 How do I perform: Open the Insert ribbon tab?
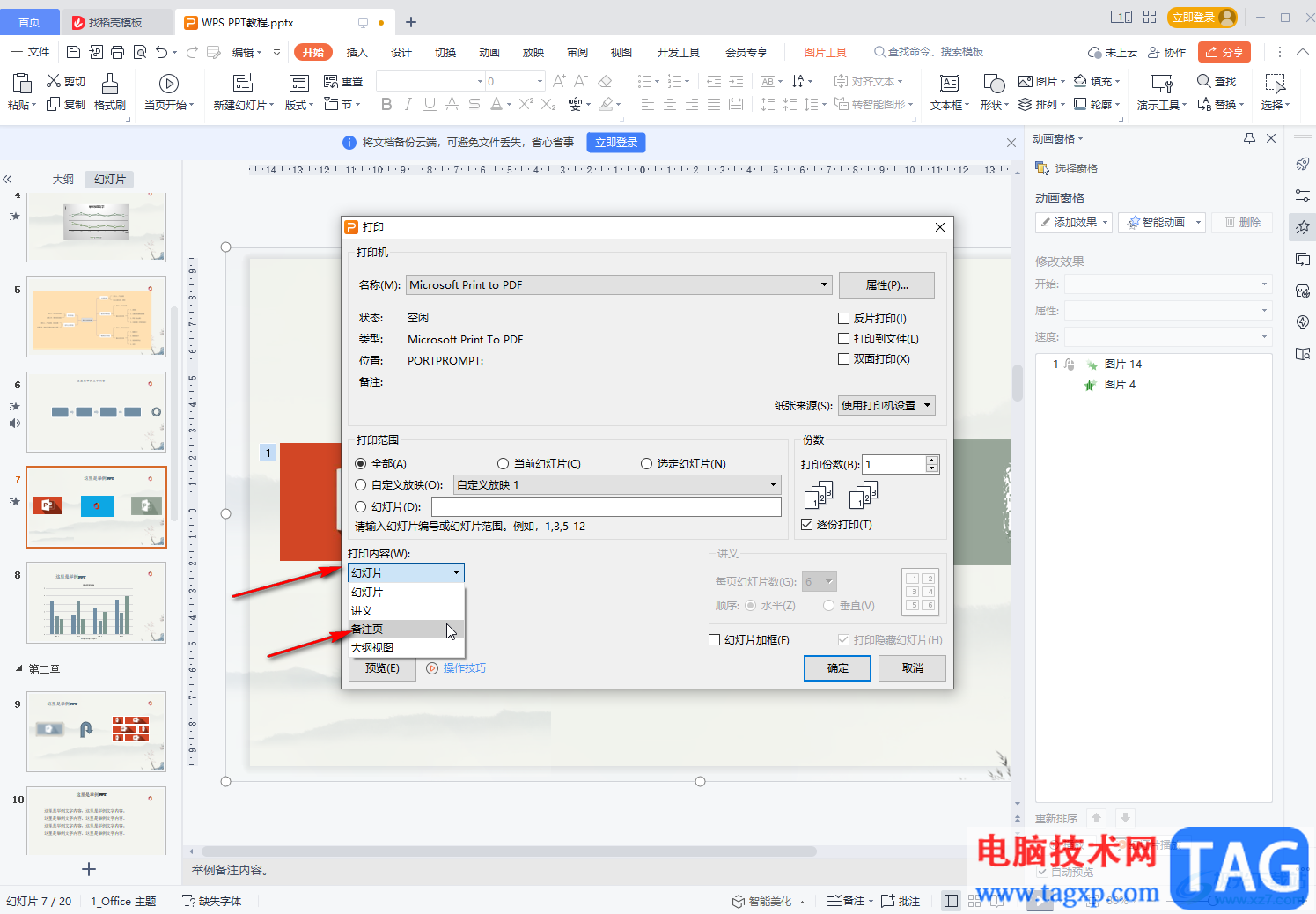[x=357, y=52]
